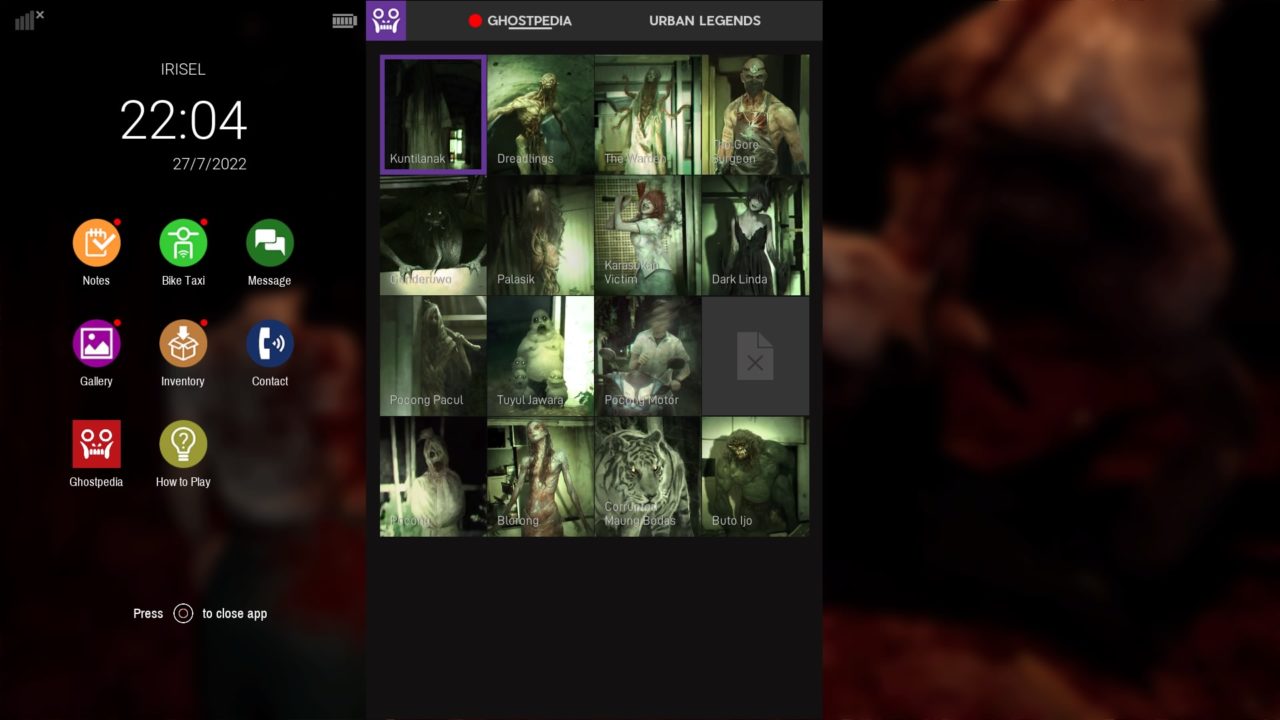Viewport: 1280px width, 720px height.
Task: Select the Pocong Pacul entry
Action: [x=433, y=356]
